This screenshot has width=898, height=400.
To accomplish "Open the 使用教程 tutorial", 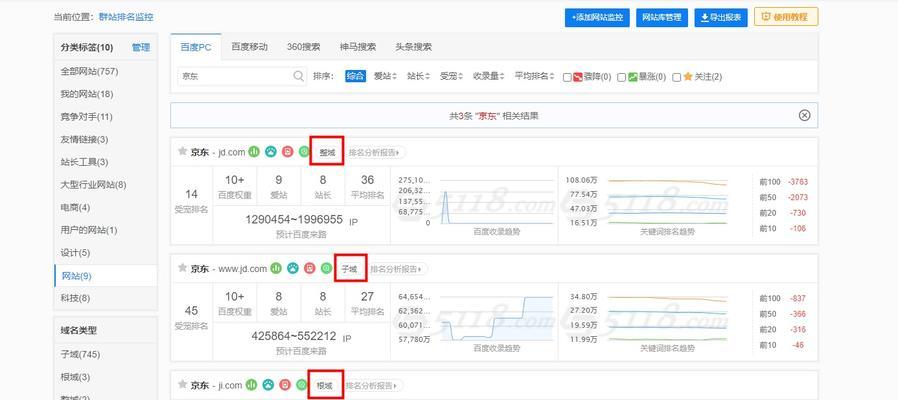I will pos(786,17).
